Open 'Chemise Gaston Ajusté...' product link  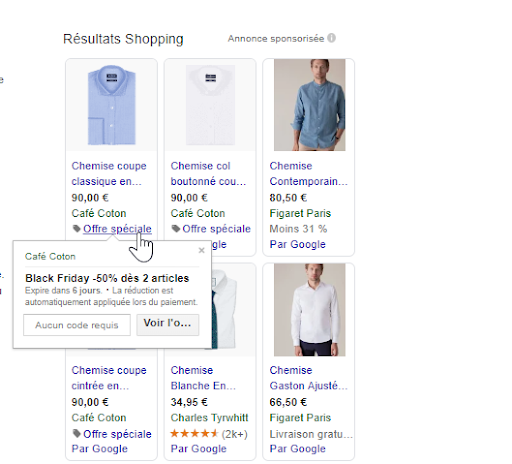click(308, 378)
